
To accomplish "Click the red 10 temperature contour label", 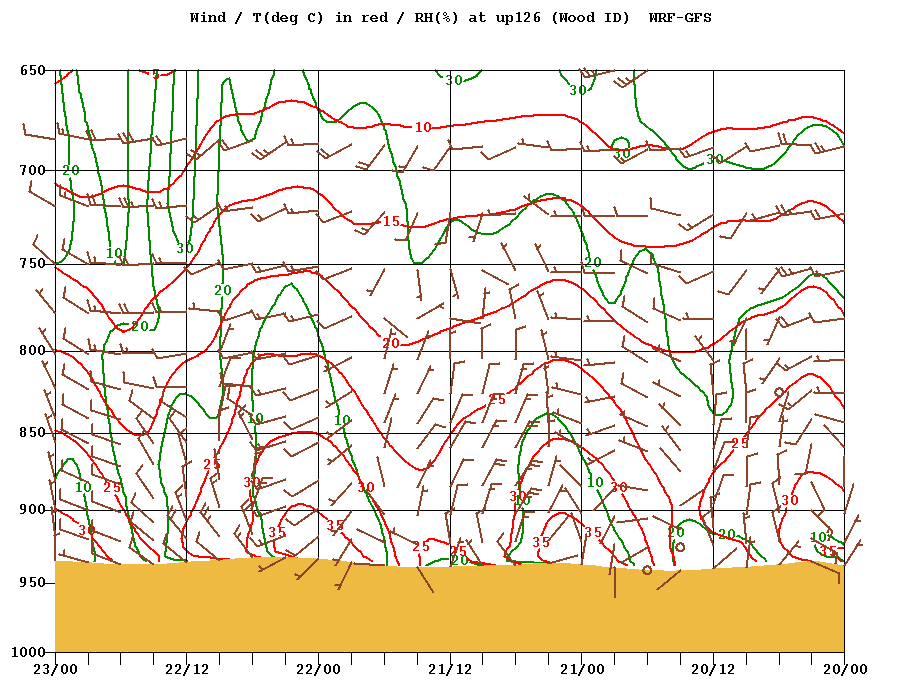I will pyautogui.click(x=423, y=127).
